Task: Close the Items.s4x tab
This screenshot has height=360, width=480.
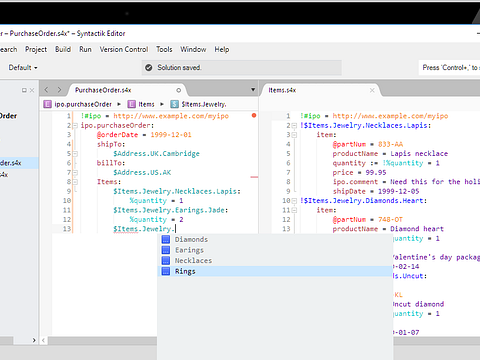Action: [x=372, y=90]
